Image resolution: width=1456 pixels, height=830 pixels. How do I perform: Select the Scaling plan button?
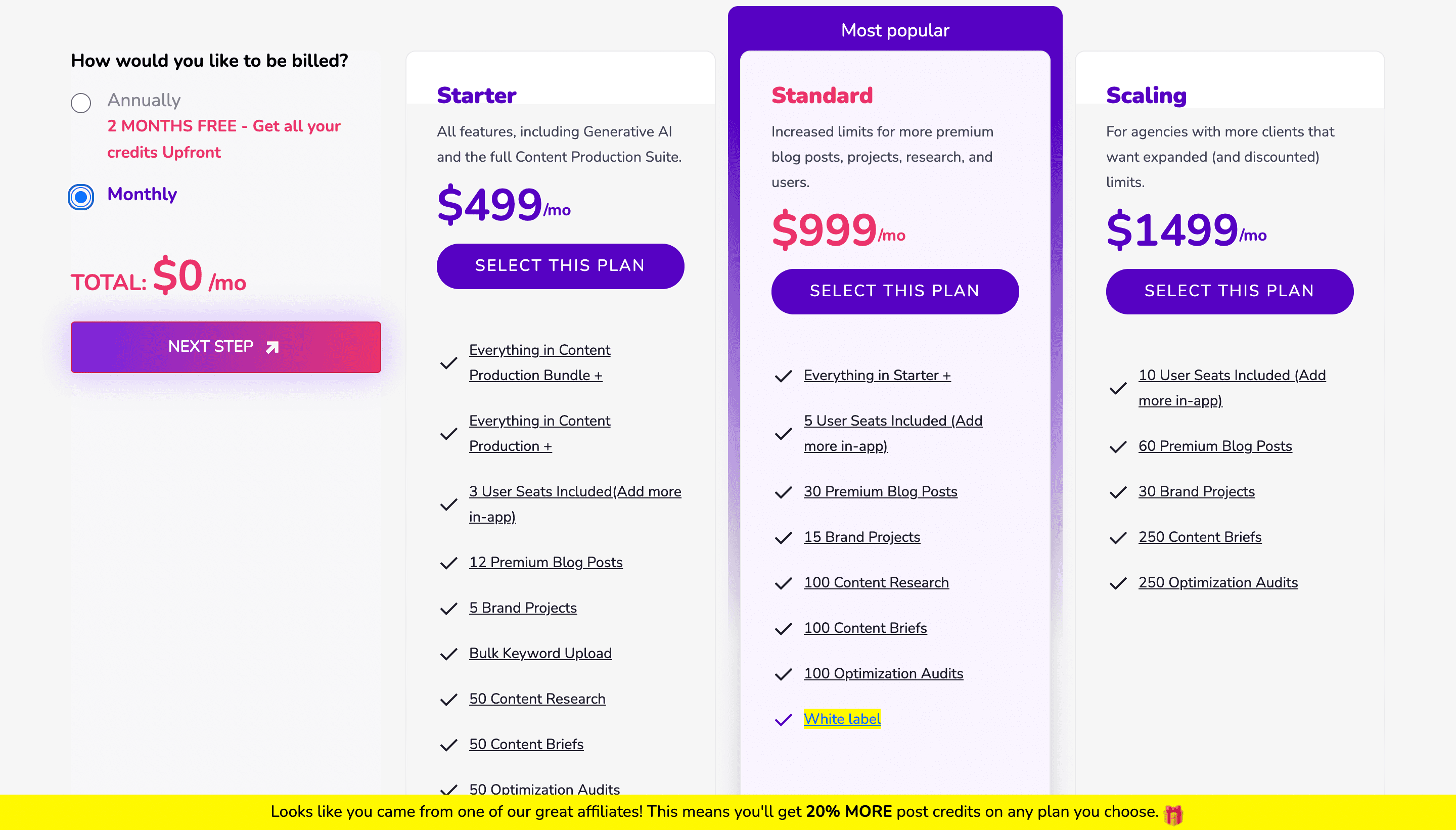(1229, 291)
